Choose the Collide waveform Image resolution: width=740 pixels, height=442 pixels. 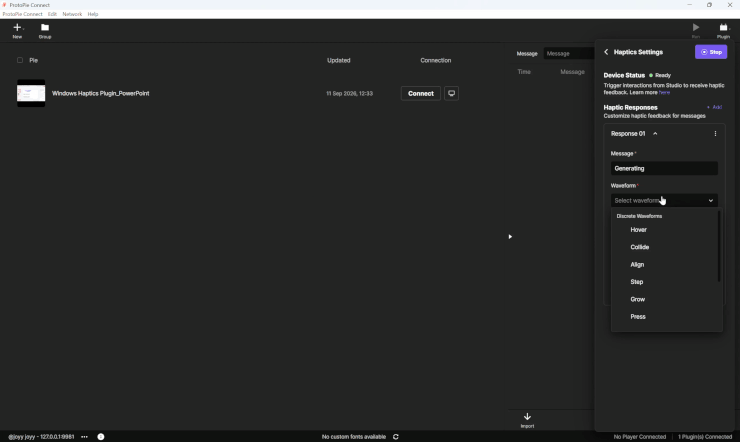(639, 247)
